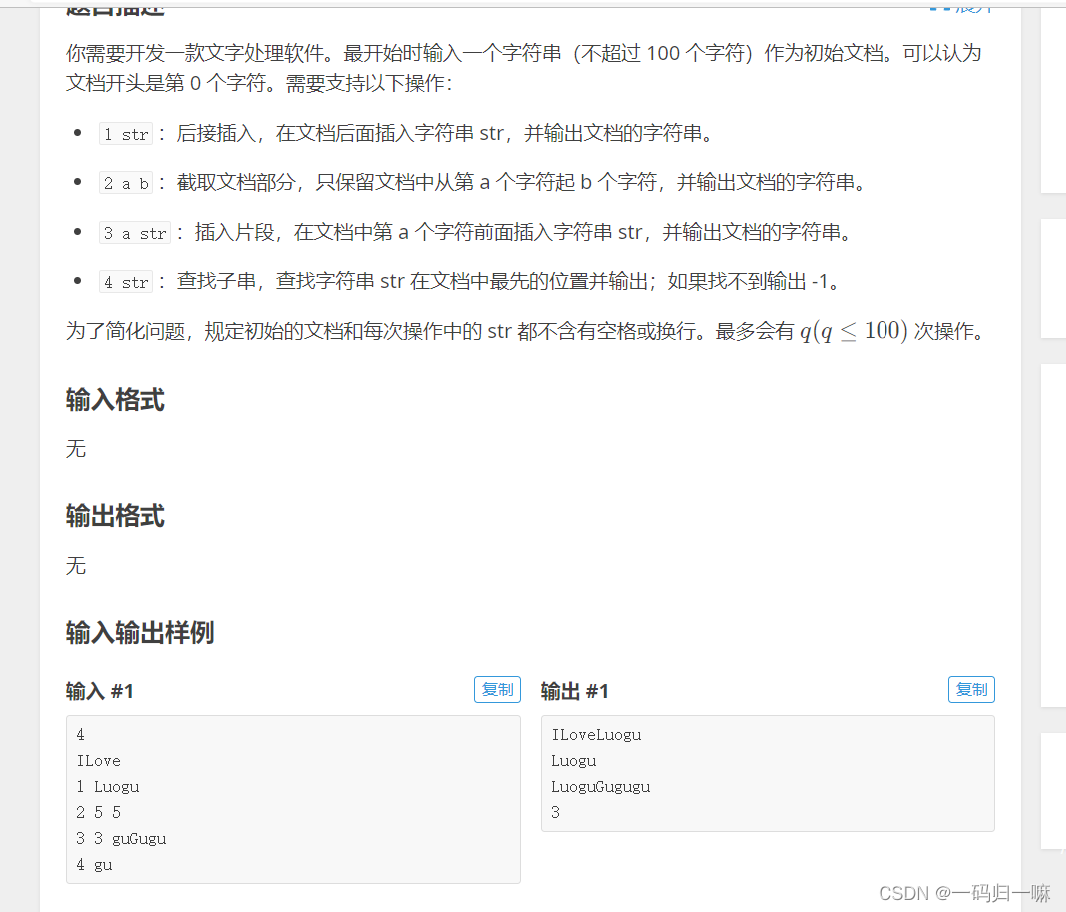
Task: Click the text 插入片段 description
Action: tap(523, 233)
